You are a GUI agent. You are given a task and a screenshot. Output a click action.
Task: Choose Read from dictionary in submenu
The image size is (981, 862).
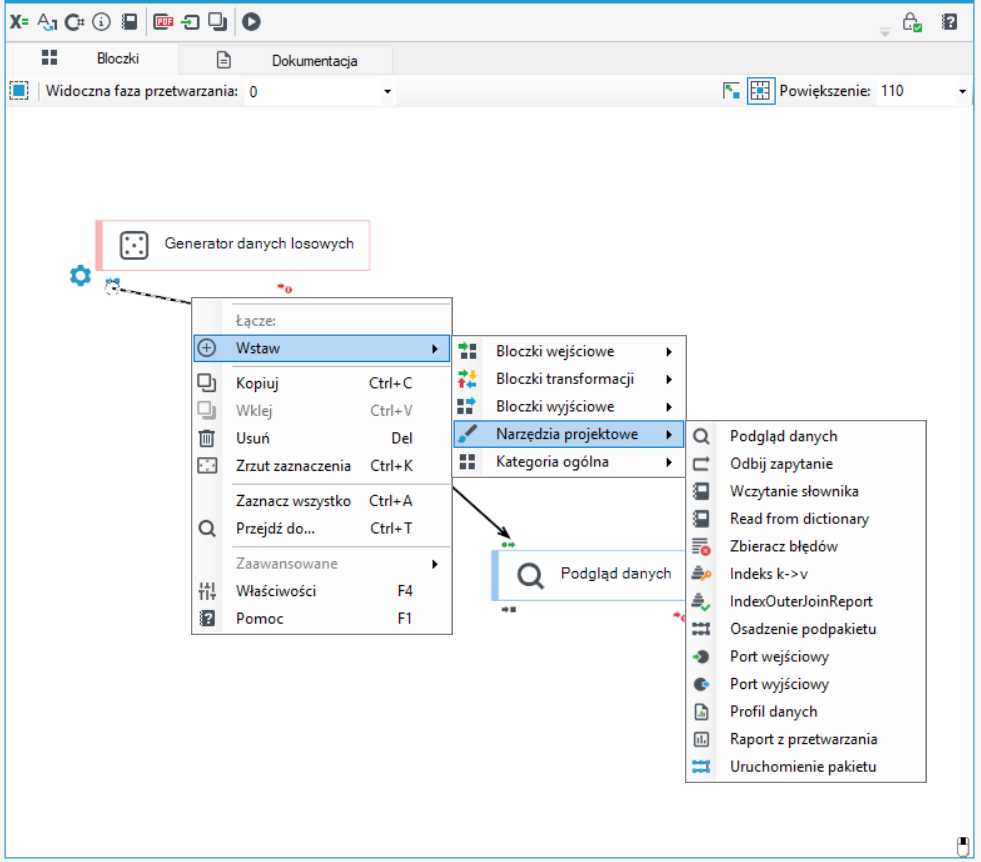click(x=806, y=519)
